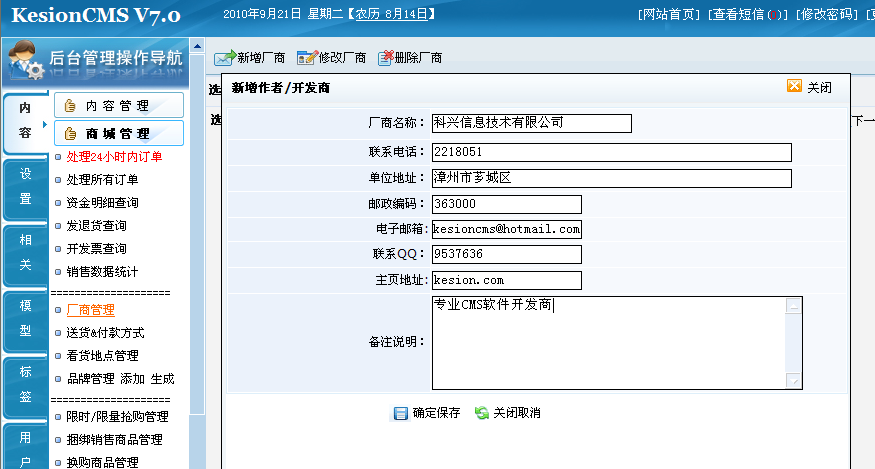Click the admin avatar icon in navigation header
This screenshot has height=469, width=875.
pos(26,60)
